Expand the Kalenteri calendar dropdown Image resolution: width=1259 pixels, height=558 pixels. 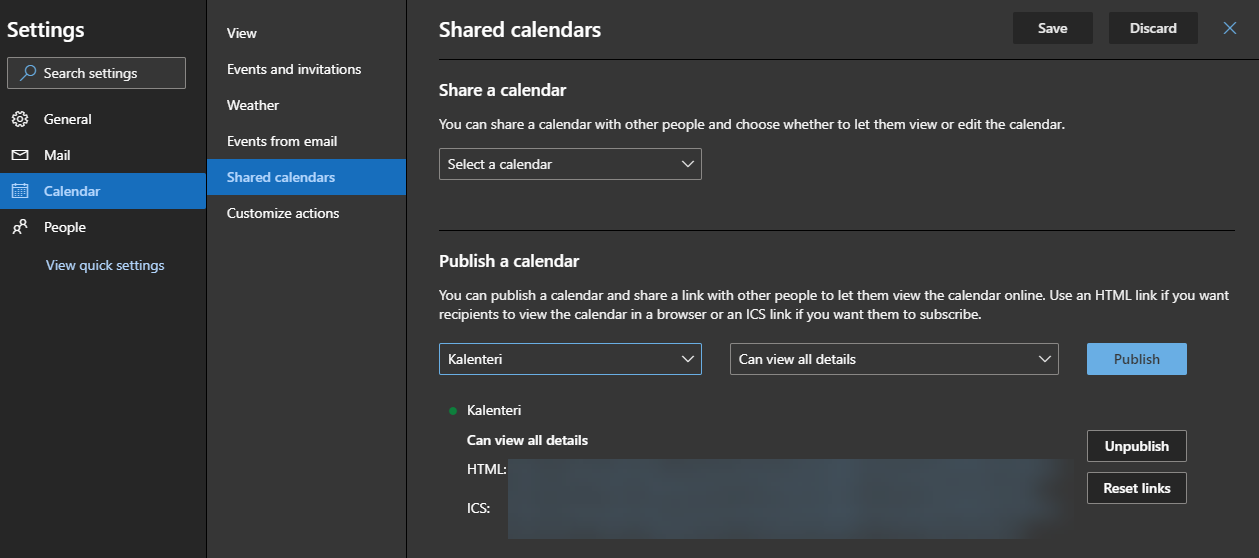tap(570, 359)
